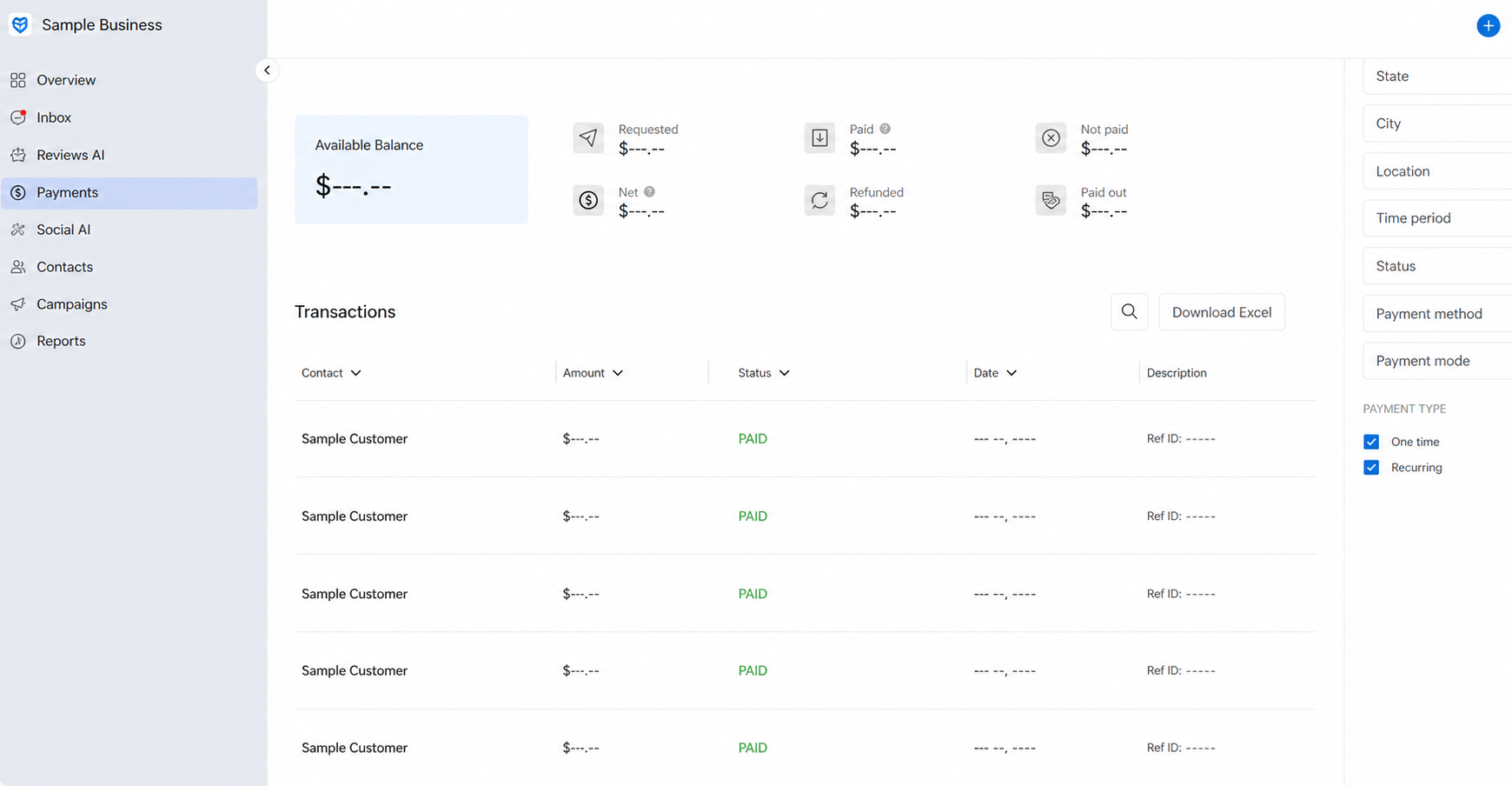Open the Inbox chat bubble icon

point(18,117)
